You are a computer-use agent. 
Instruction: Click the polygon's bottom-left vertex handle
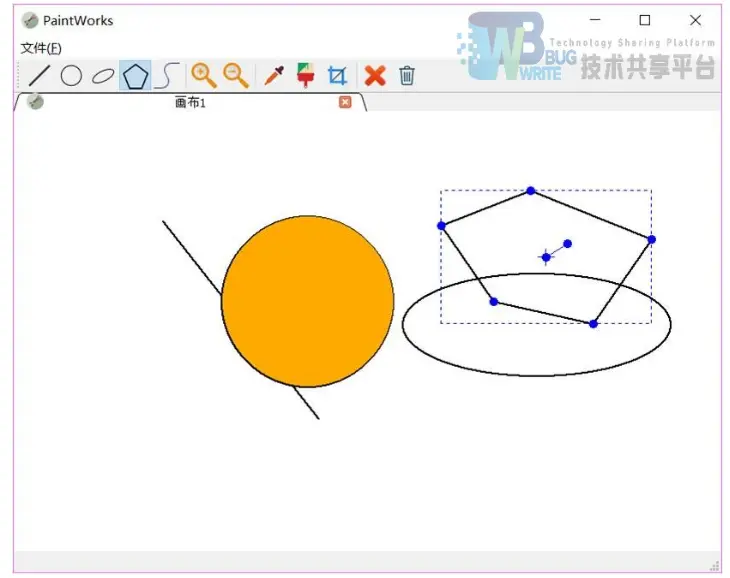(494, 302)
